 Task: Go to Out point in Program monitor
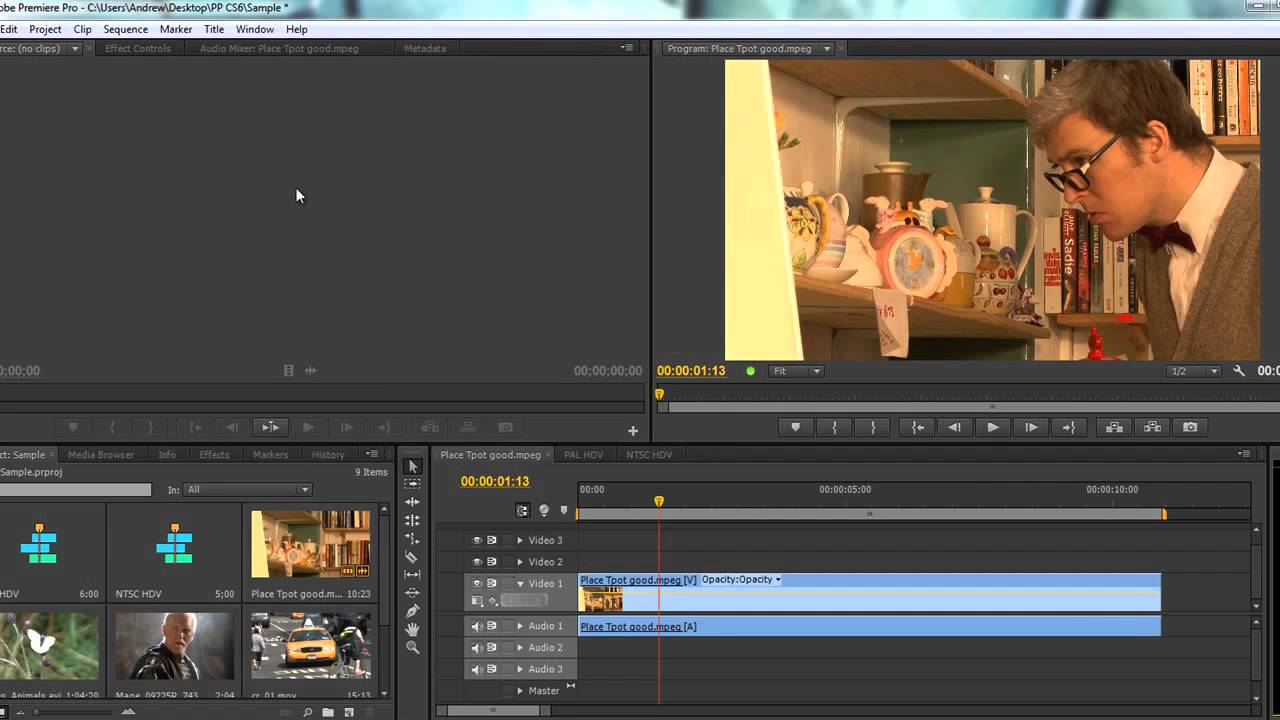tap(1069, 427)
